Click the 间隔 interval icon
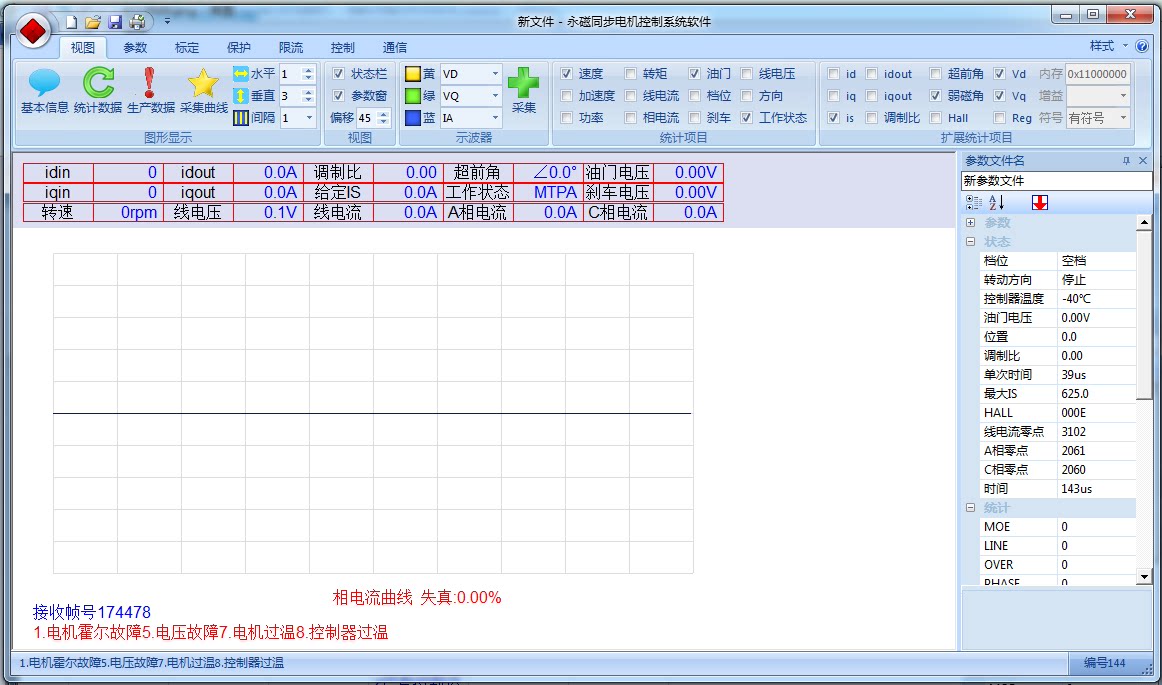 tap(241, 118)
